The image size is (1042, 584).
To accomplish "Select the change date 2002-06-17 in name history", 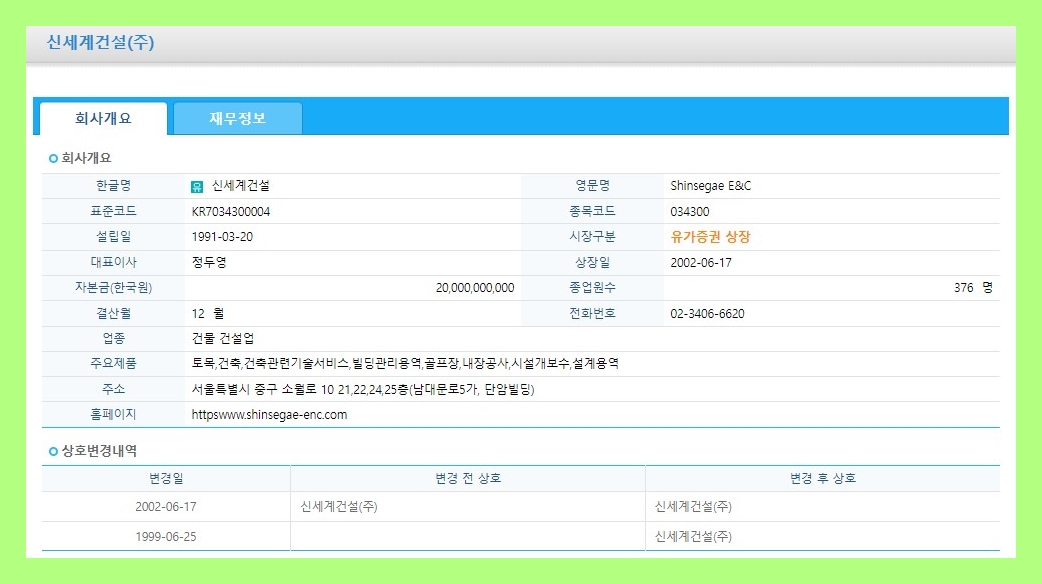I will [x=166, y=507].
